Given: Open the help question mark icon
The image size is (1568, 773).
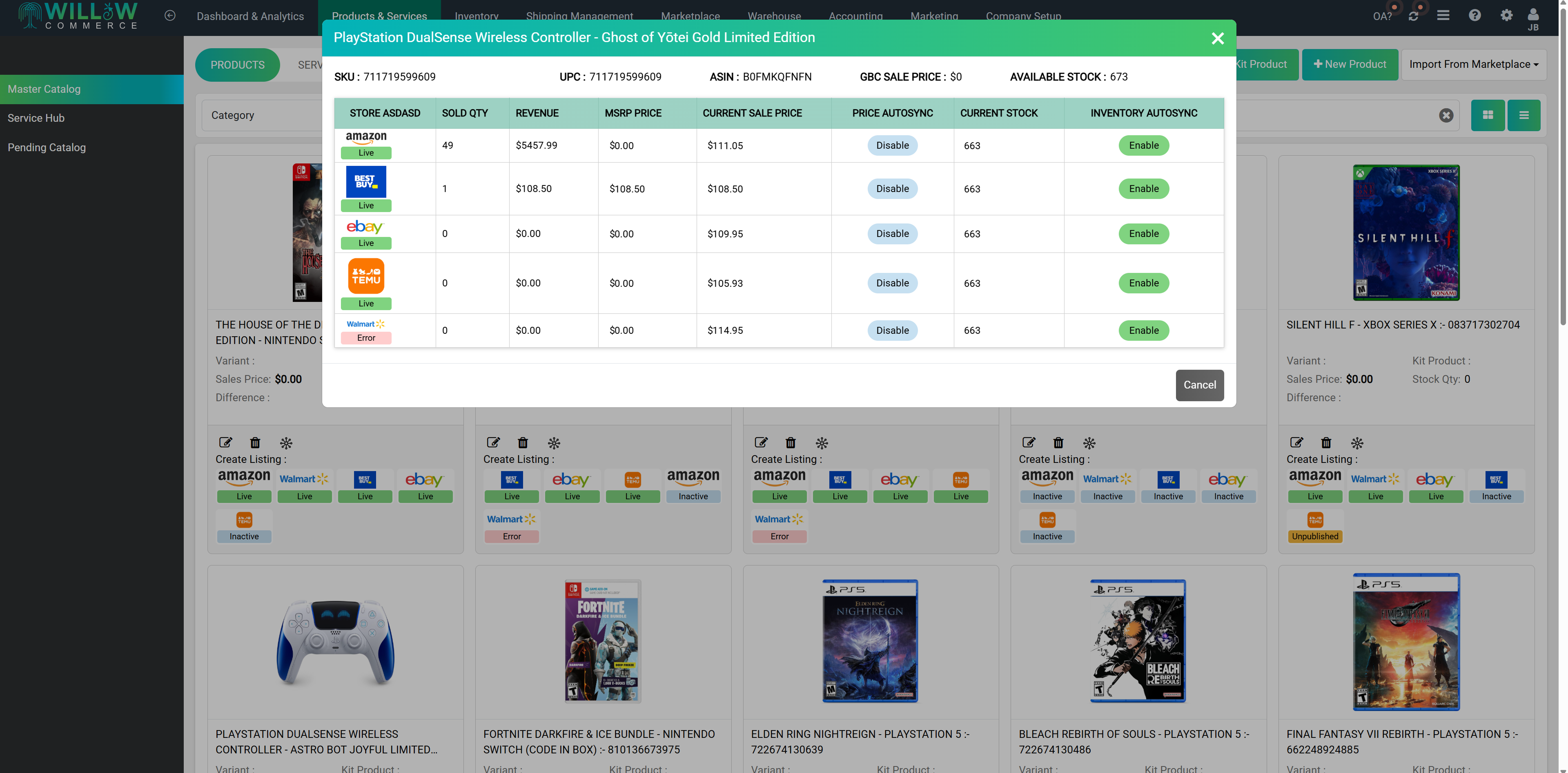Looking at the screenshot, I should pyautogui.click(x=1474, y=15).
